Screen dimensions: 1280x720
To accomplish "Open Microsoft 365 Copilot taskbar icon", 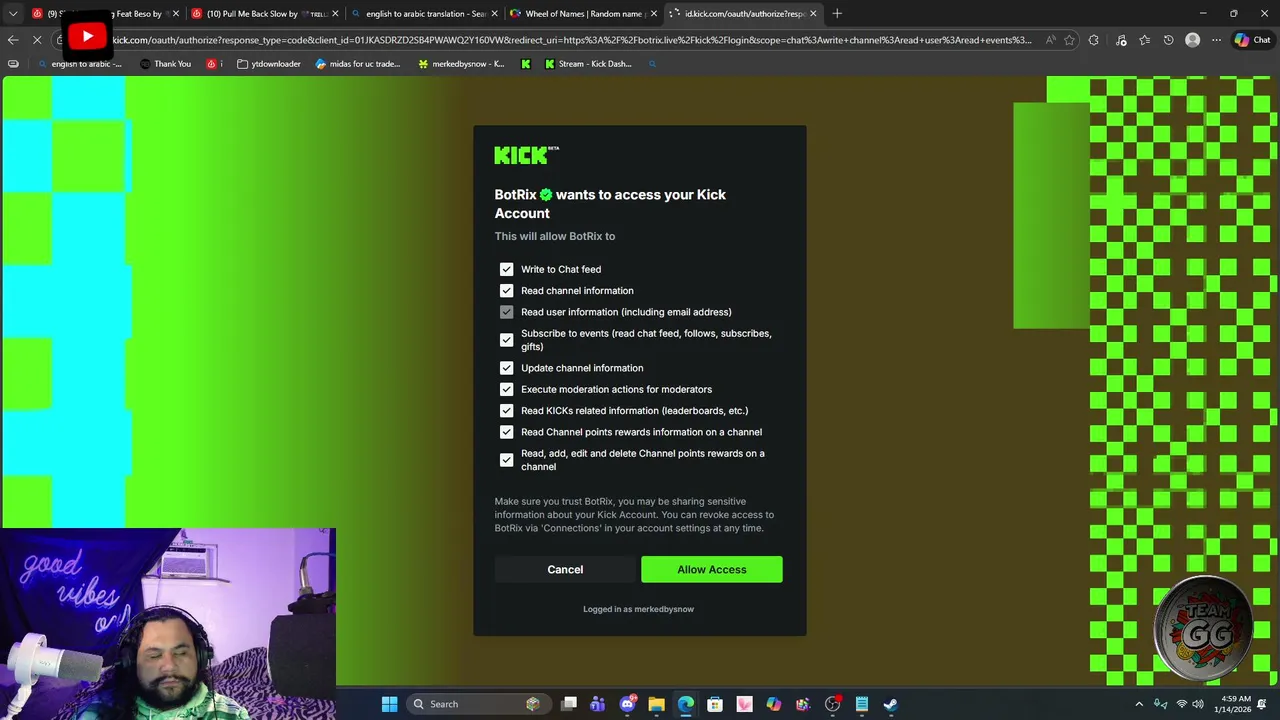I will 774,704.
